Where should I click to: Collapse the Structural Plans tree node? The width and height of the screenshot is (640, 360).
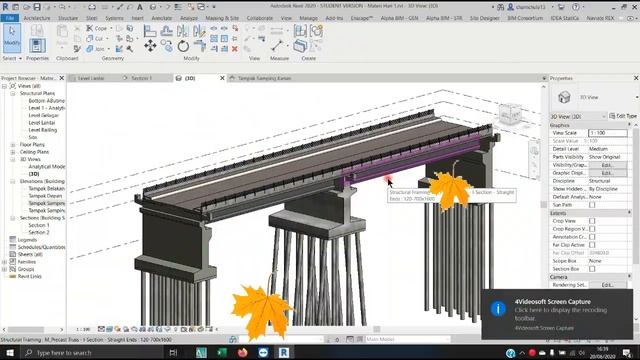click(12, 93)
